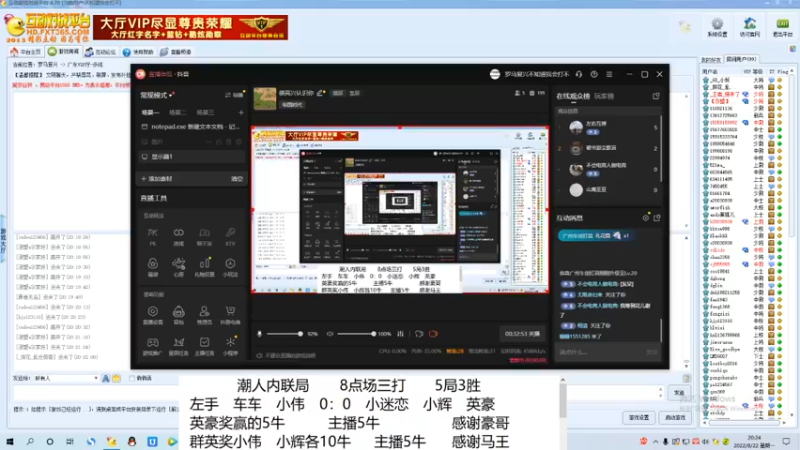Screen dimensions: 800x450
Task: Click taskbar search magnifier icon
Action: point(30,441)
